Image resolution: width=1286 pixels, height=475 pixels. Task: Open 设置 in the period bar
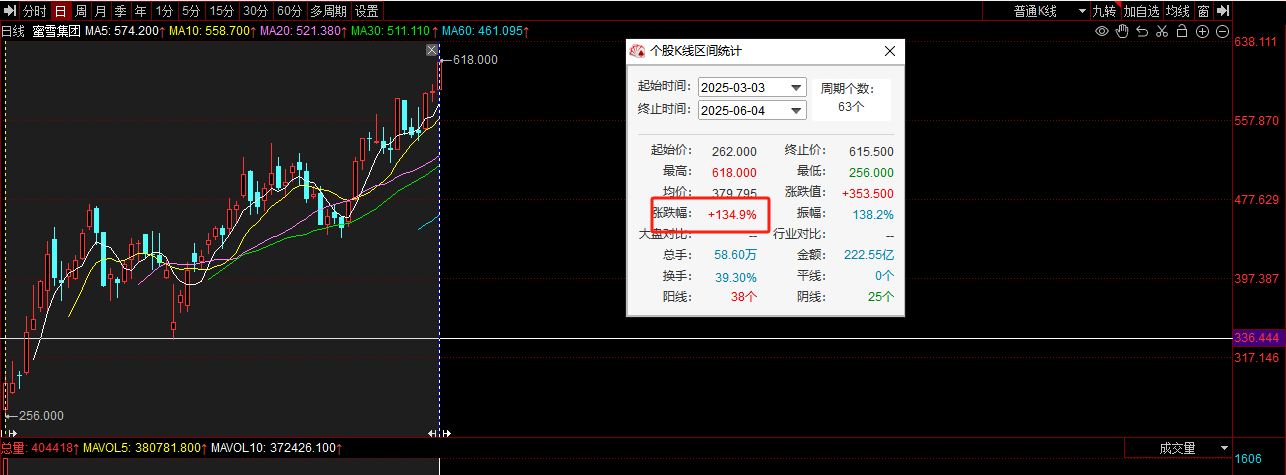point(367,11)
